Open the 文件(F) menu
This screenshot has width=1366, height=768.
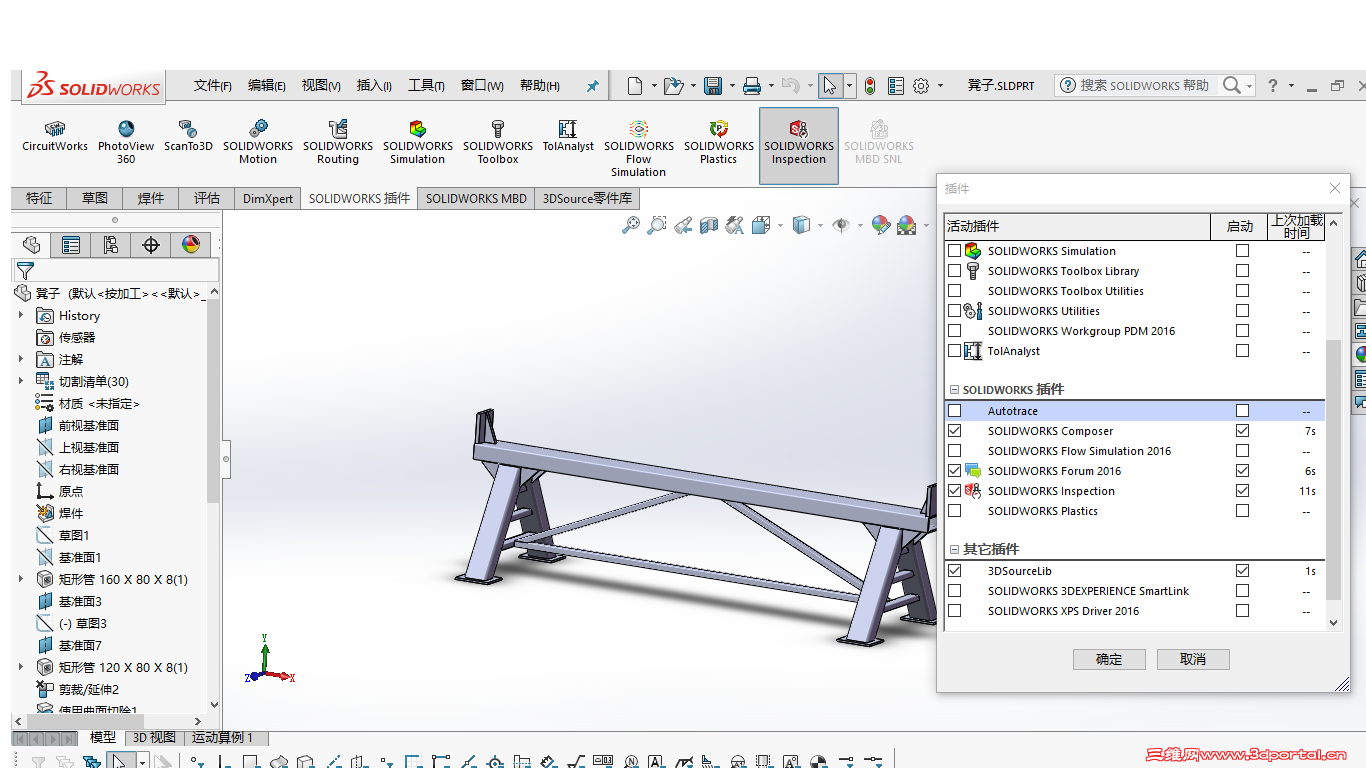[x=213, y=86]
